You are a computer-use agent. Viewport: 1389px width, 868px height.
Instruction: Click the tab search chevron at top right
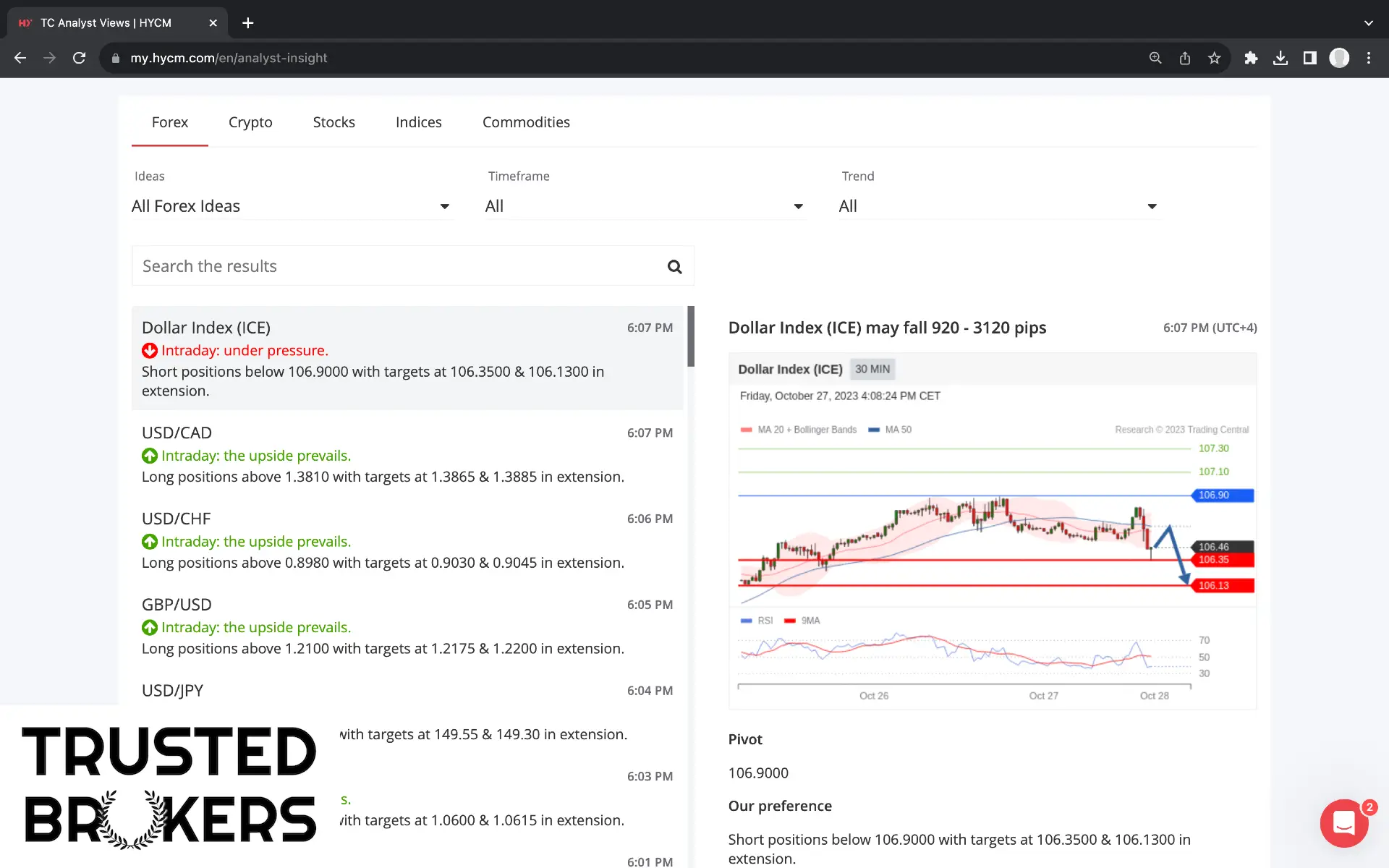[x=1368, y=23]
